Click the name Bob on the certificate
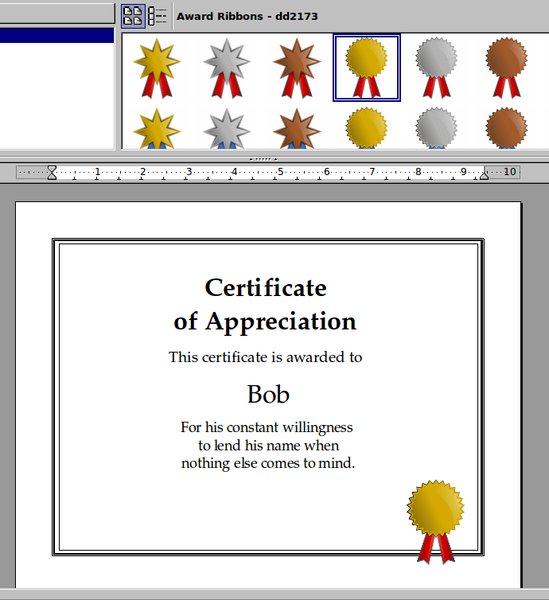 tap(268, 394)
